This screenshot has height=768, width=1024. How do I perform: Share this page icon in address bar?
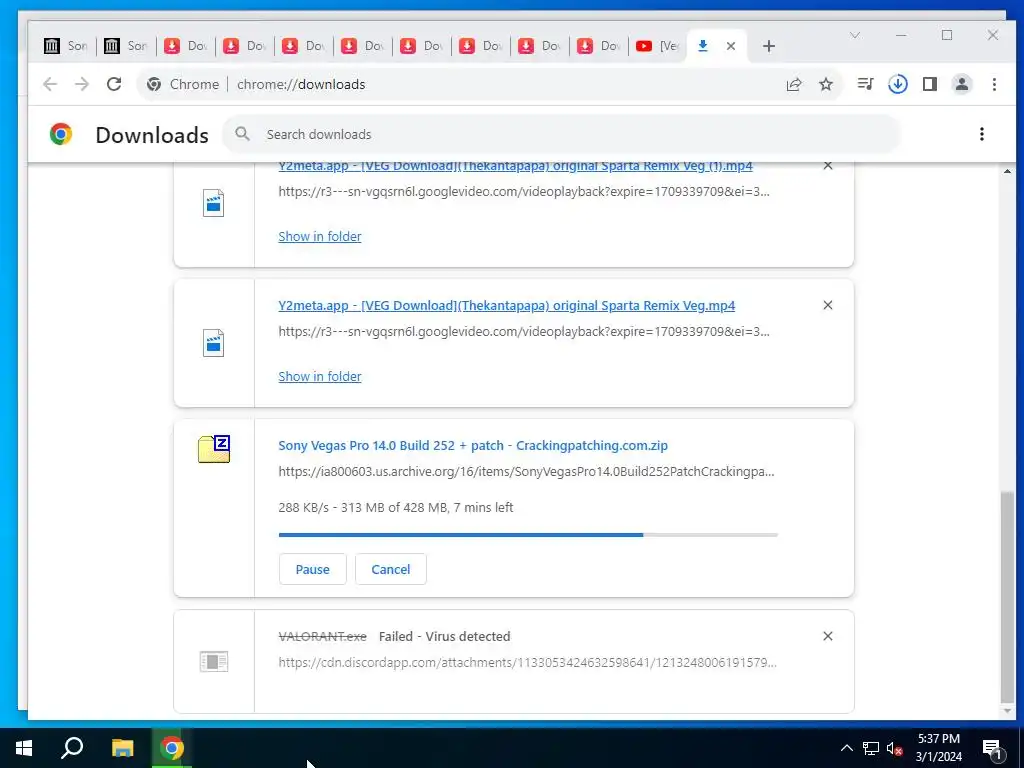click(793, 84)
